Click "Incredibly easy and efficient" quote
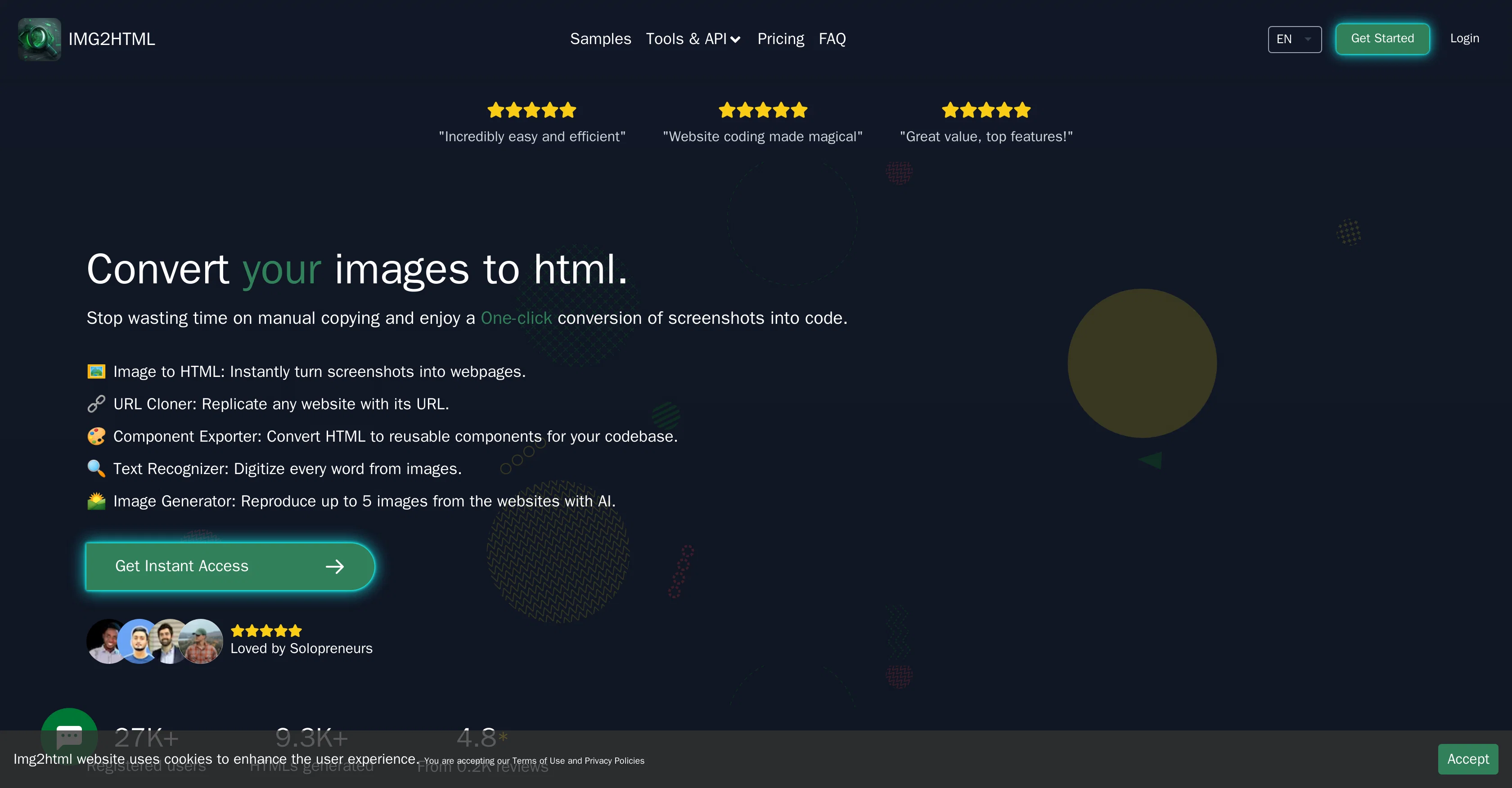The image size is (1512, 788). (x=532, y=137)
